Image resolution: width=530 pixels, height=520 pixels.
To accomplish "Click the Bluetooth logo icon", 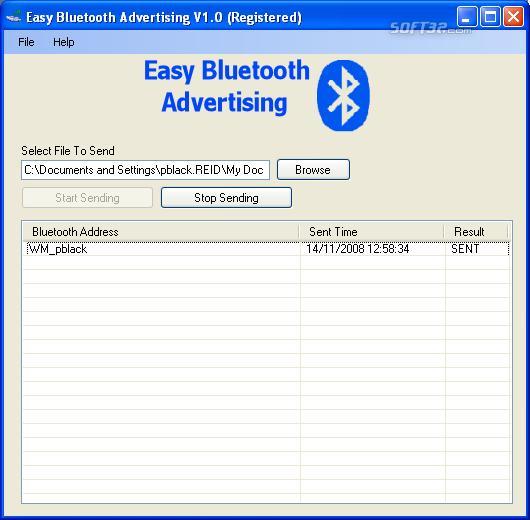I will click(x=343, y=95).
